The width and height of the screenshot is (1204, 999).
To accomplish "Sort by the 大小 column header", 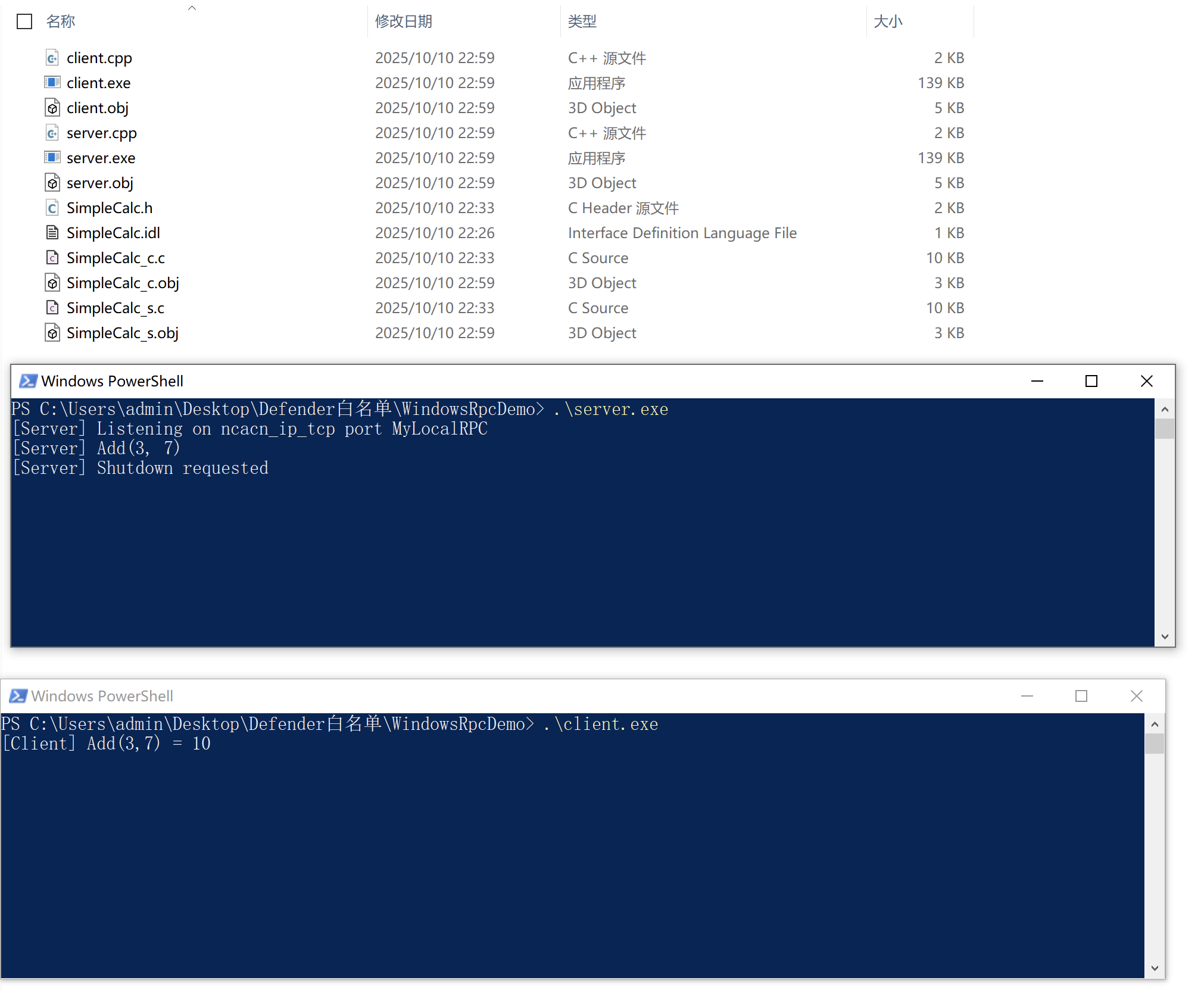I will 887,21.
